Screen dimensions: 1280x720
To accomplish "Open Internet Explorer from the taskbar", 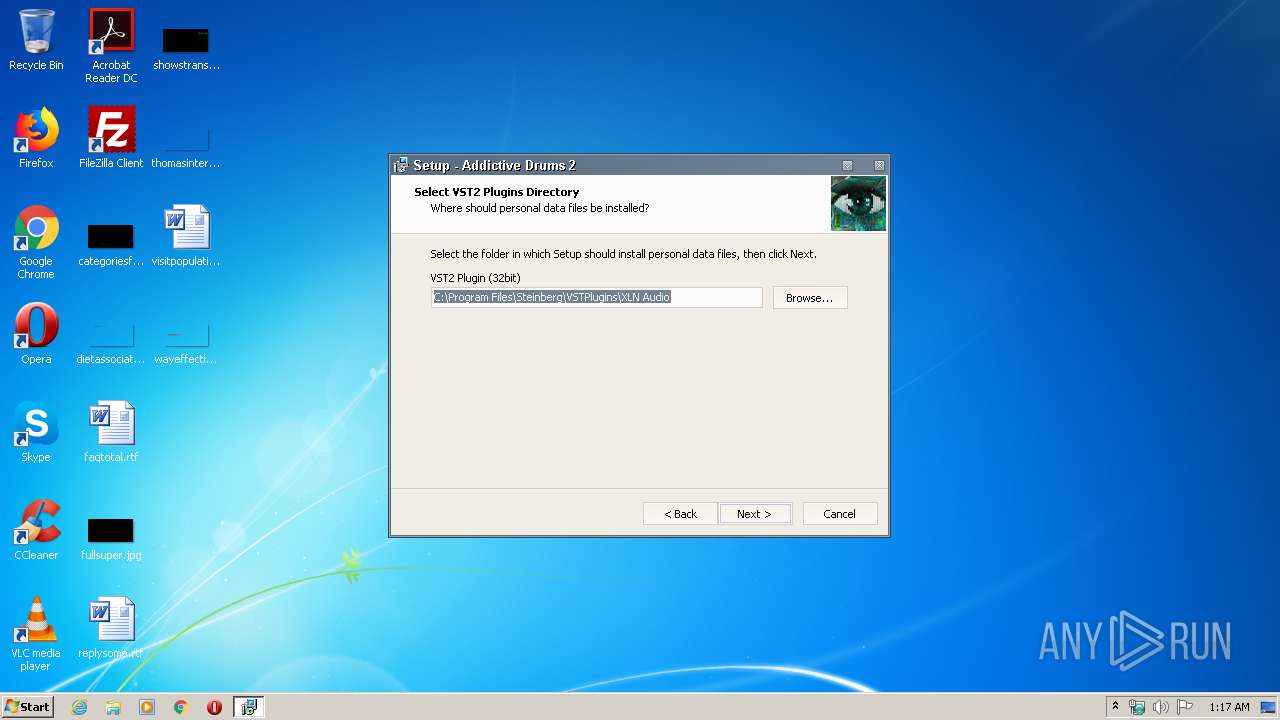I will click(79, 707).
